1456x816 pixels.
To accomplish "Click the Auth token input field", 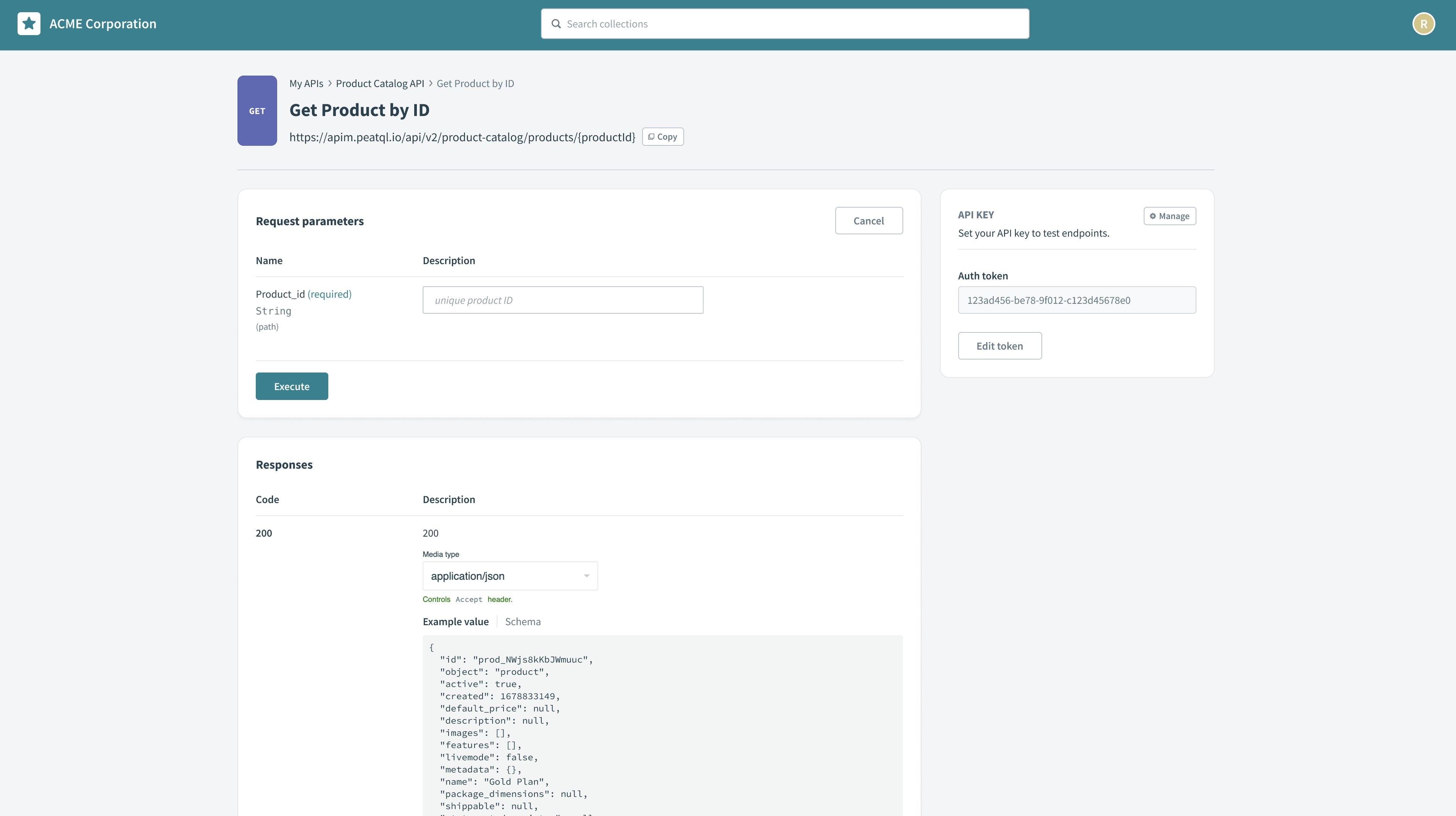I will 1076,300.
